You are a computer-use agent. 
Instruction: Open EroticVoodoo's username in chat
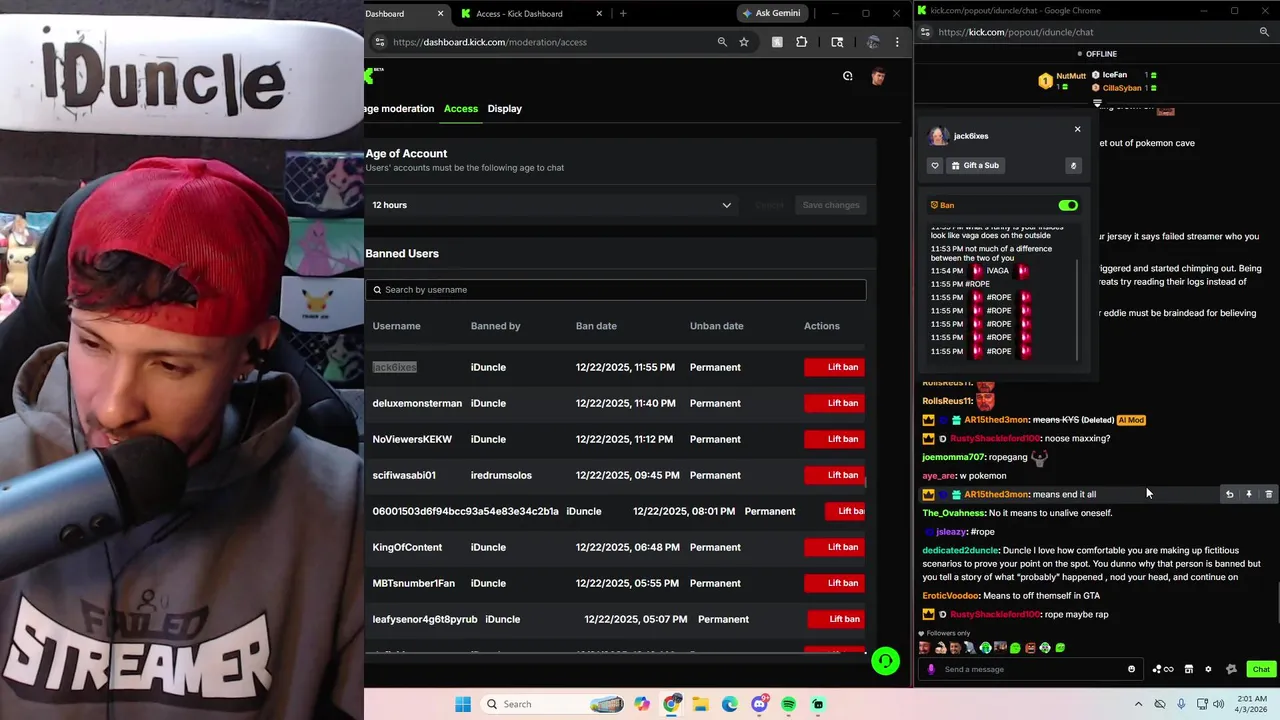[x=950, y=596]
